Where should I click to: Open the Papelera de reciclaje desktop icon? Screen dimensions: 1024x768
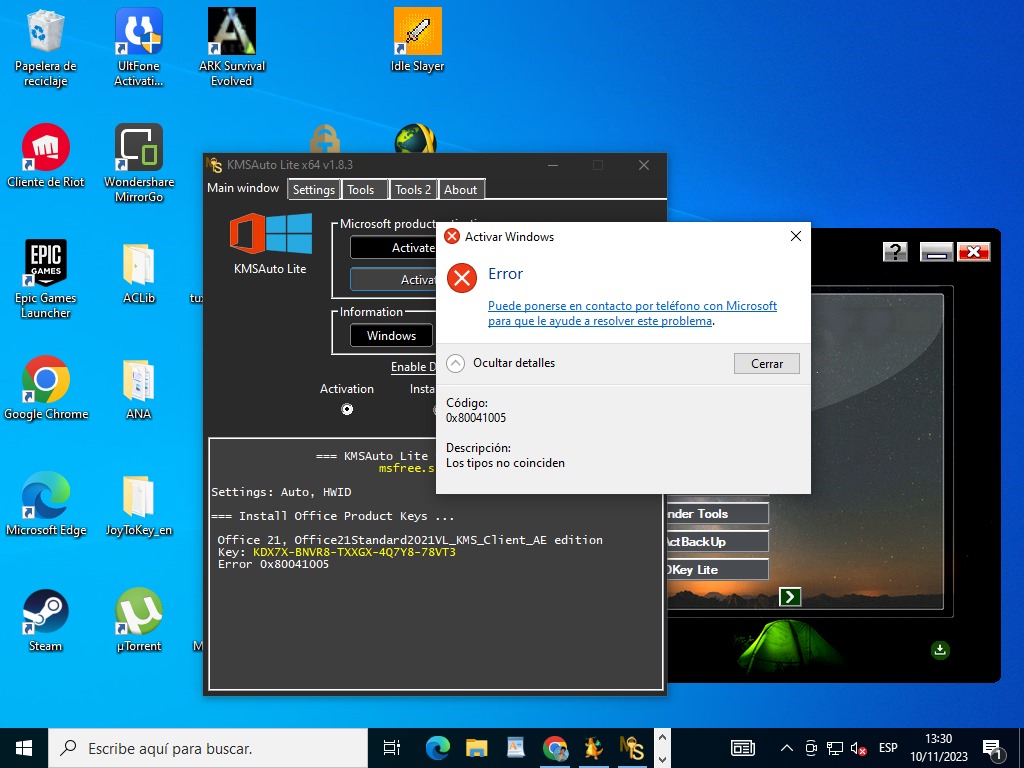(x=45, y=47)
